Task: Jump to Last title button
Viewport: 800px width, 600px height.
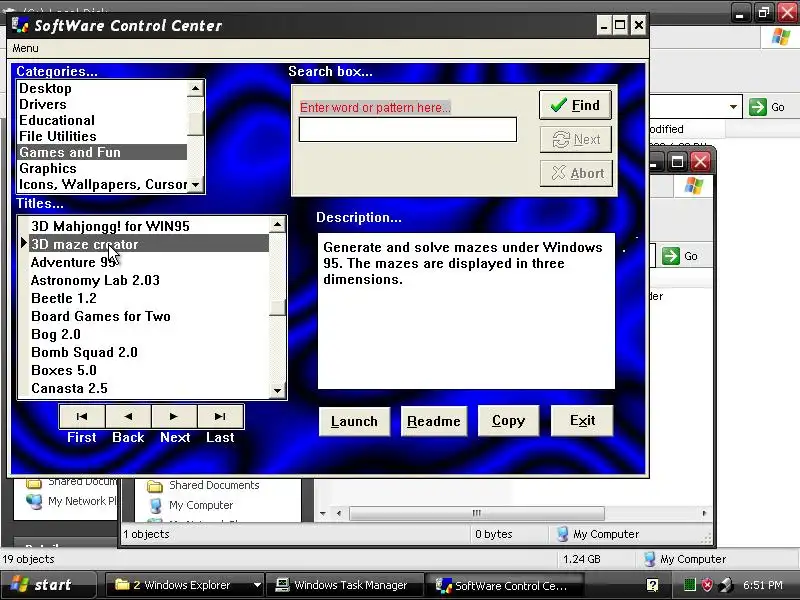Action: coord(220,416)
